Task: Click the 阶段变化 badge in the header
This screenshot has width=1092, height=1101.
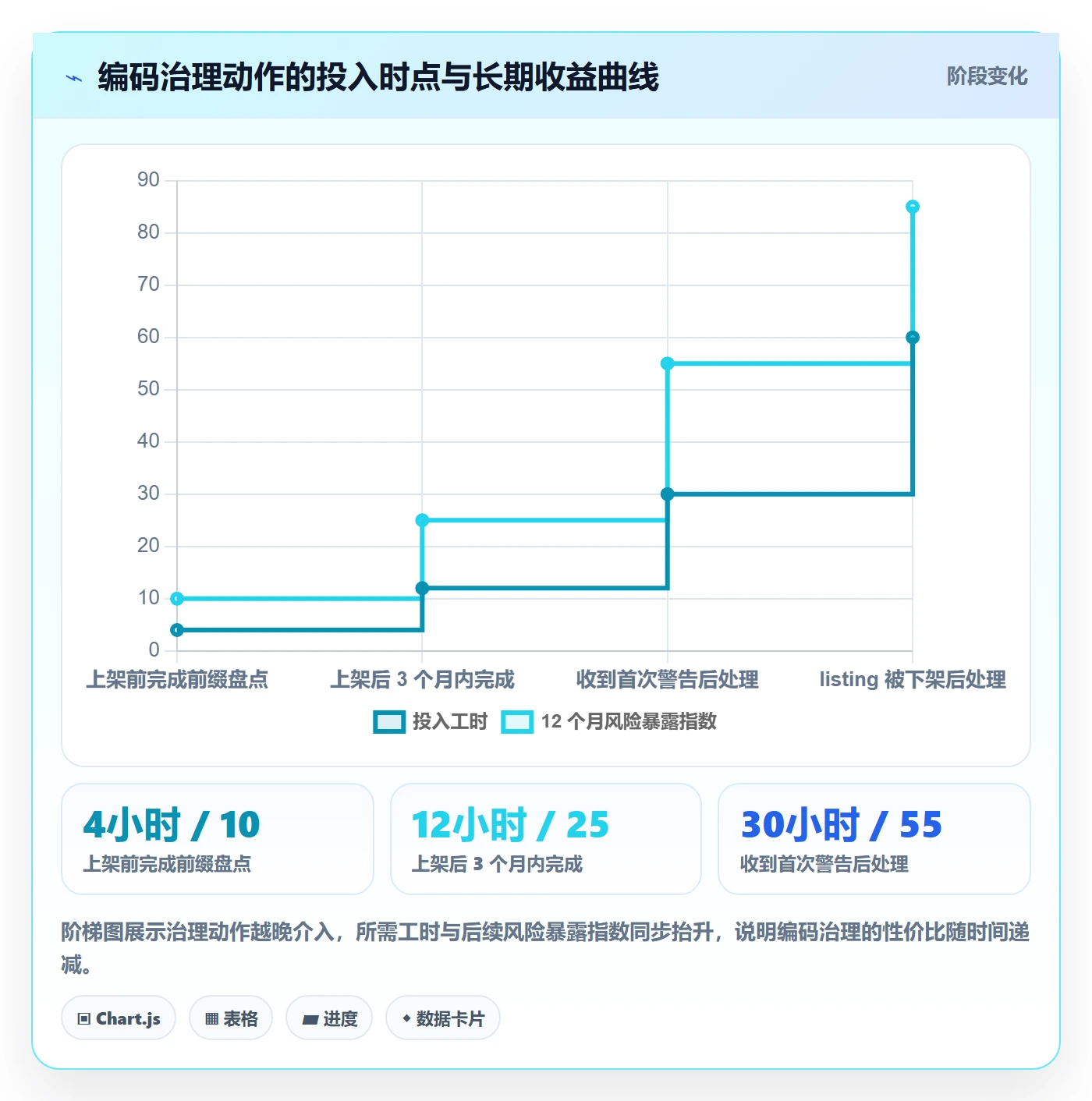Action: coord(987,76)
